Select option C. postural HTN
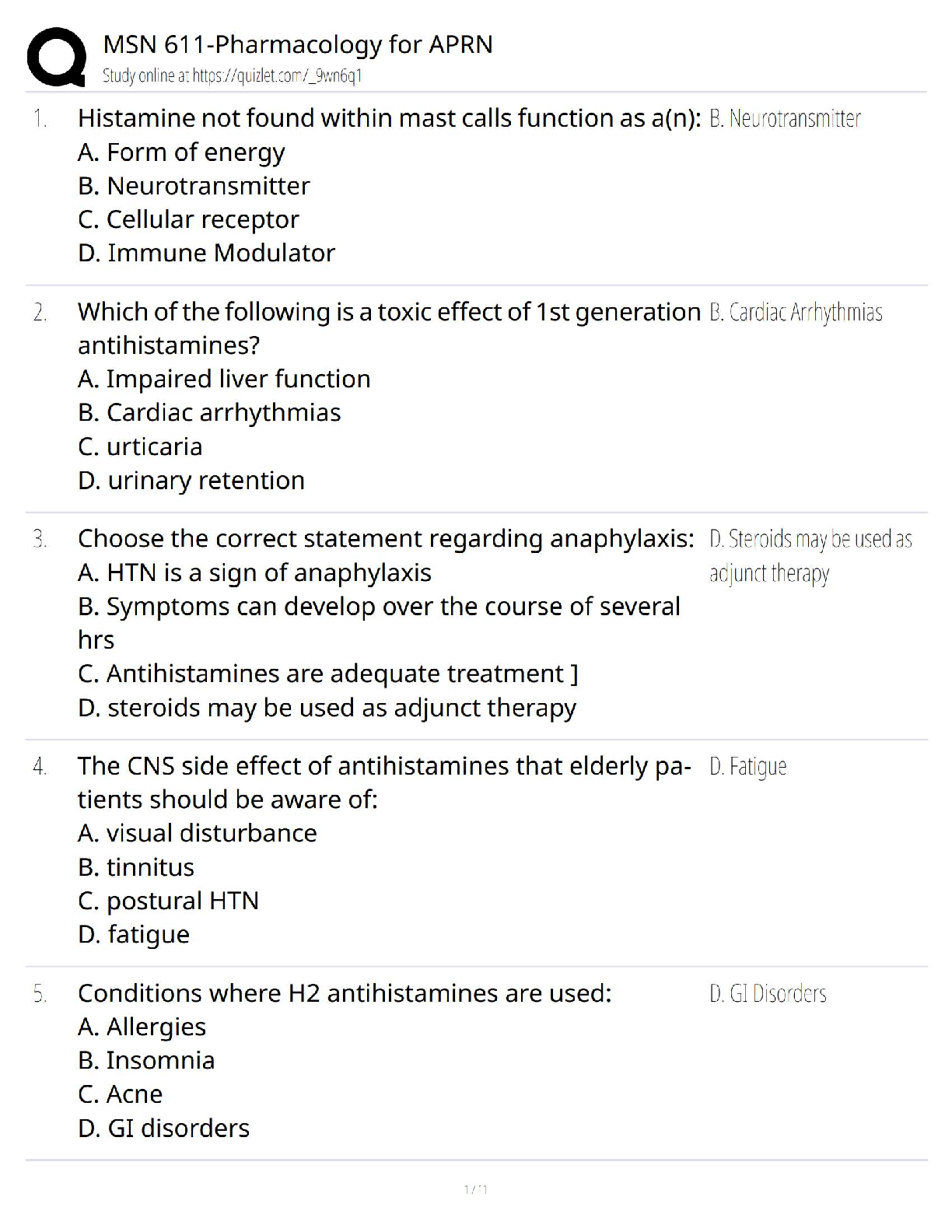The image size is (952, 1232). 168,901
